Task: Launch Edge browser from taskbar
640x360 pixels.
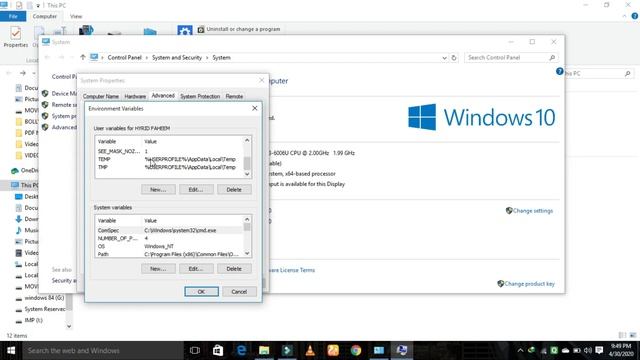Action: (x=241, y=351)
